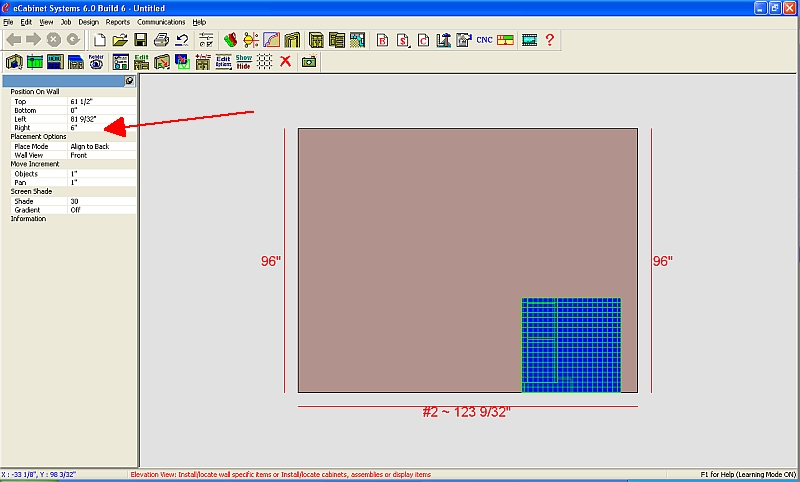Open the Communications menu
The width and height of the screenshot is (800, 482).
[x=160, y=21]
